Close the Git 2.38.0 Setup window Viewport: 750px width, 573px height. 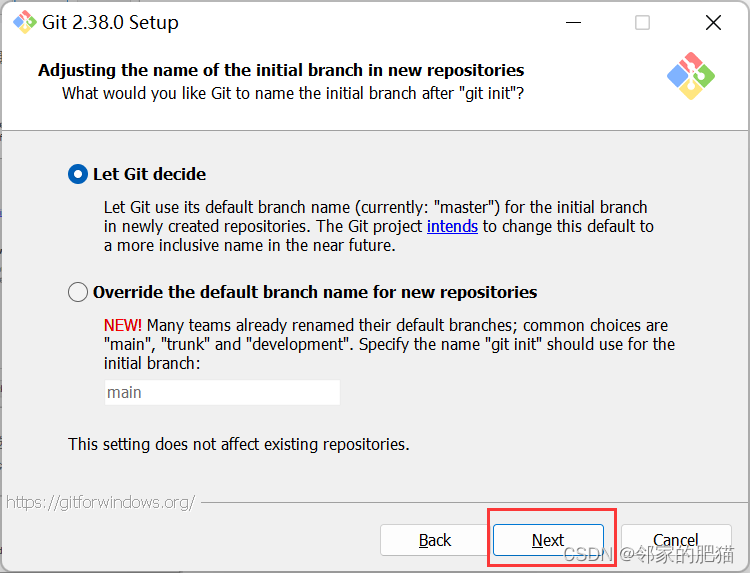(x=713, y=22)
